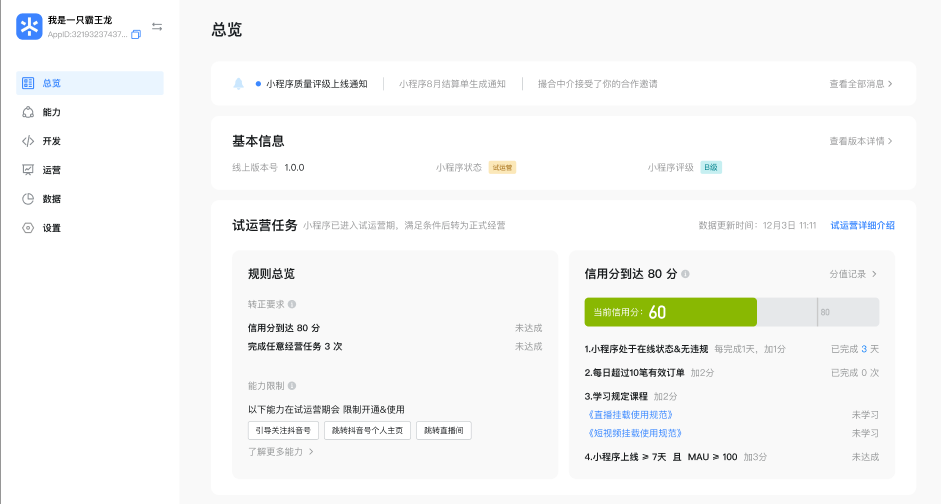Click 已完成 3 天 status text

click(855, 349)
